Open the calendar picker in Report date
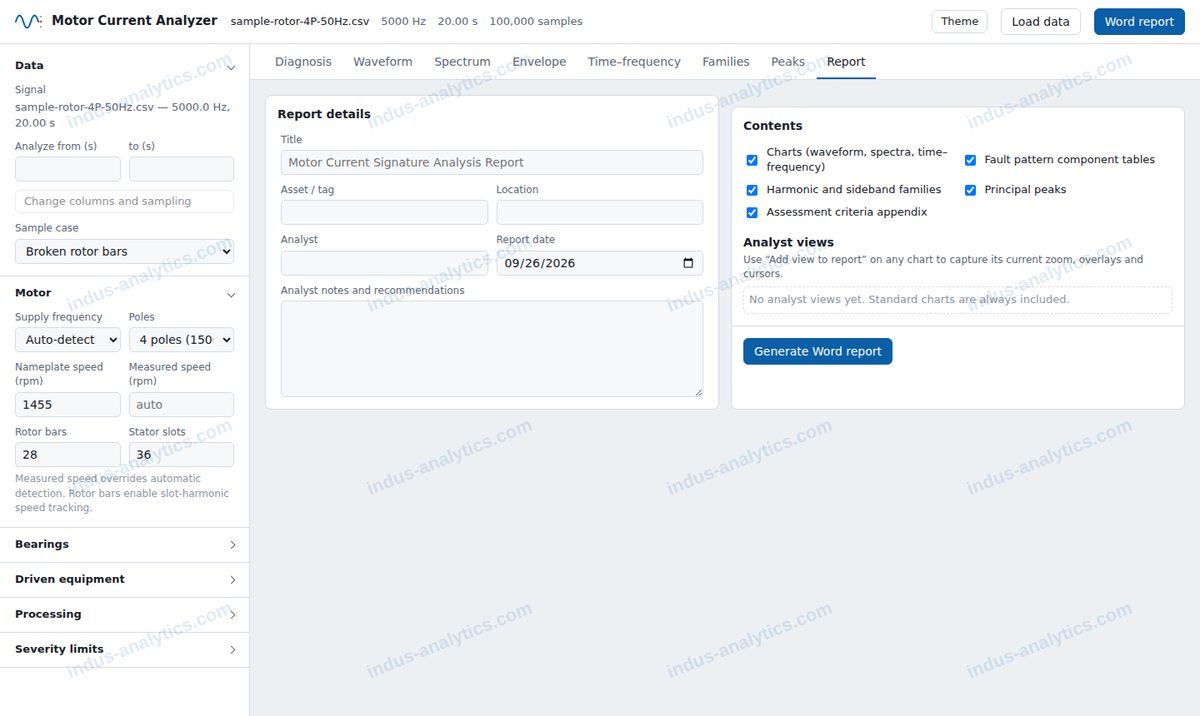1200x716 pixels. coord(688,263)
